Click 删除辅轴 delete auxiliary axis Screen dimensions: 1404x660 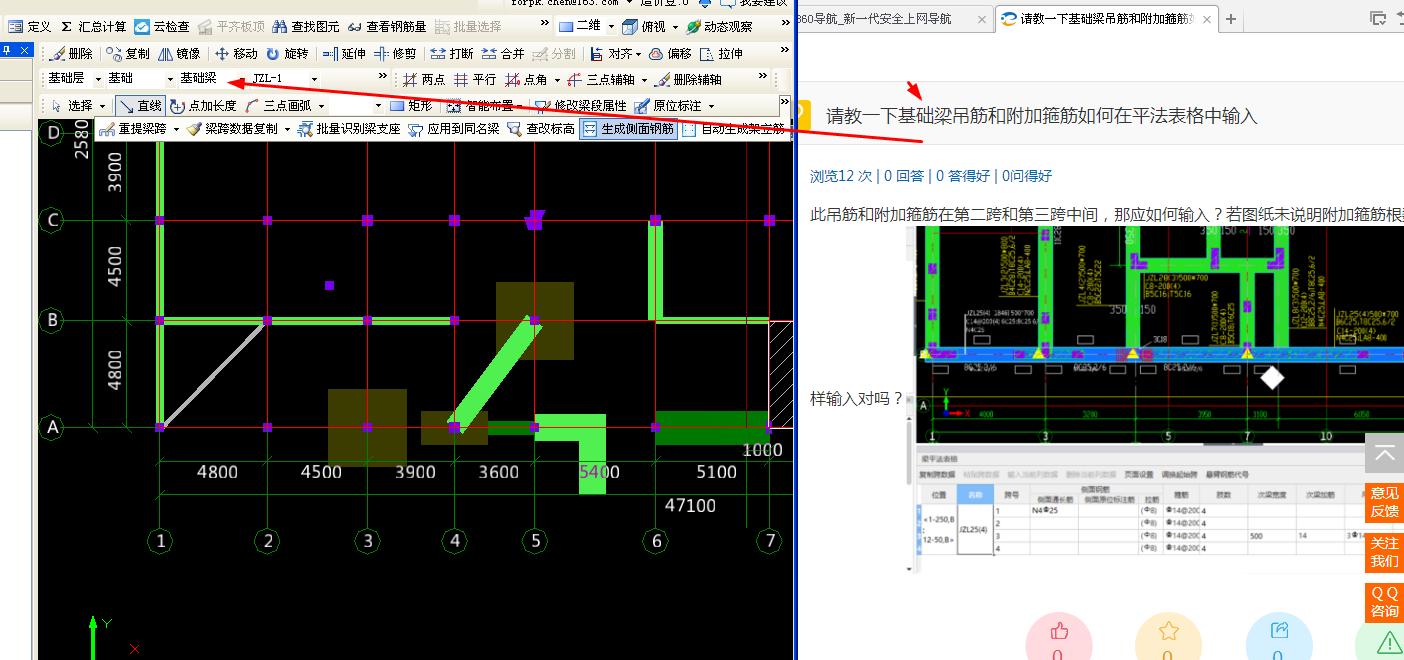(688, 80)
